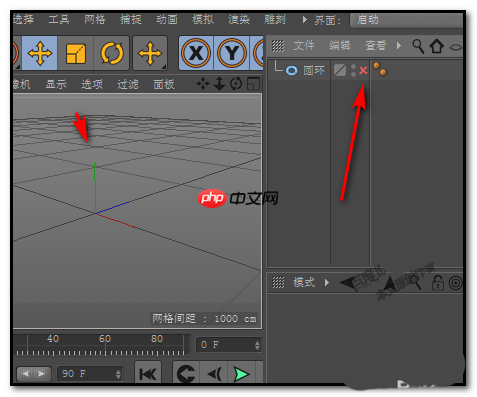
Task: Expand arrow next to 模式
Action: (327, 283)
